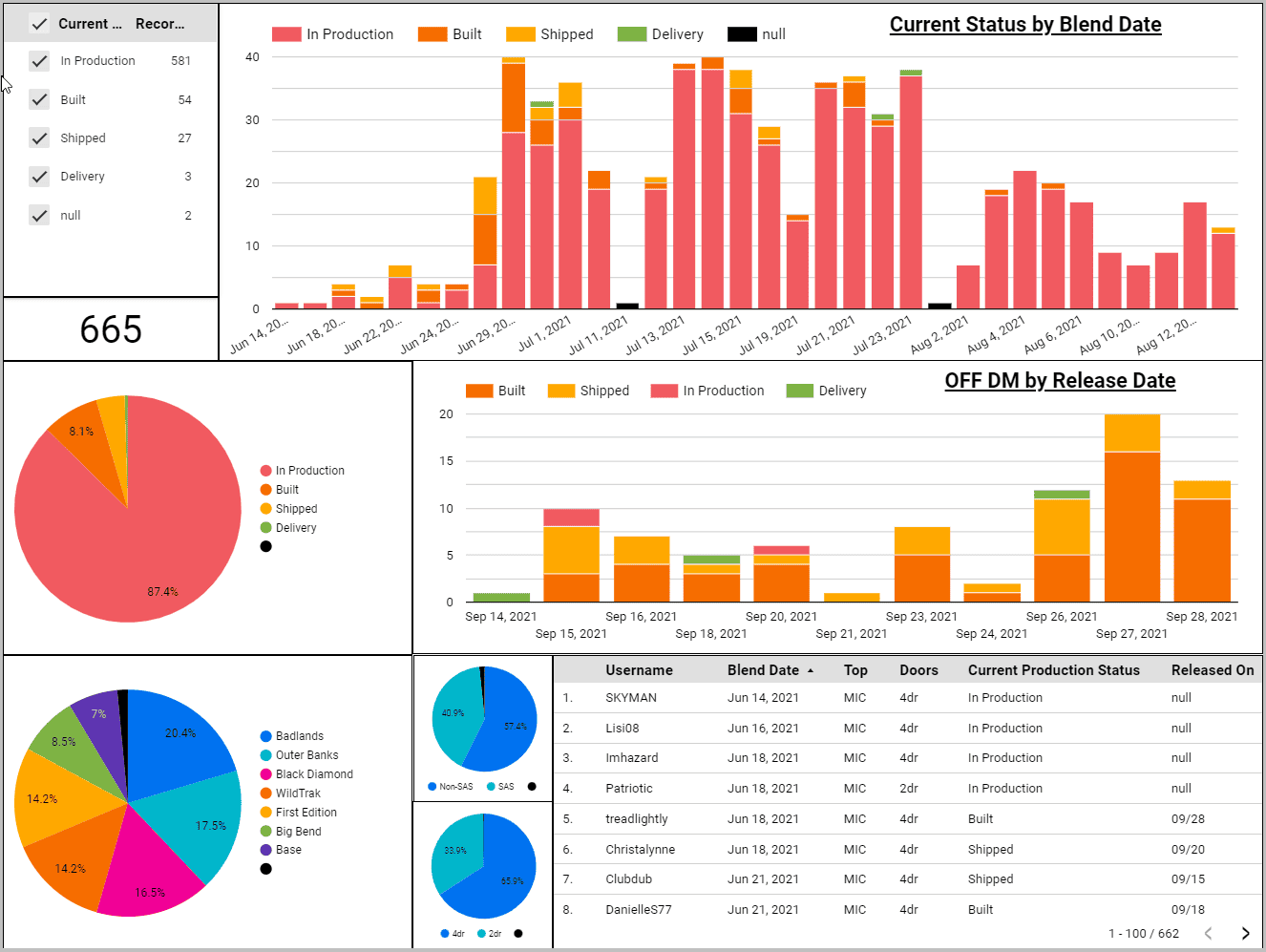
Task: Go to previous page of table
Action: [1209, 933]
